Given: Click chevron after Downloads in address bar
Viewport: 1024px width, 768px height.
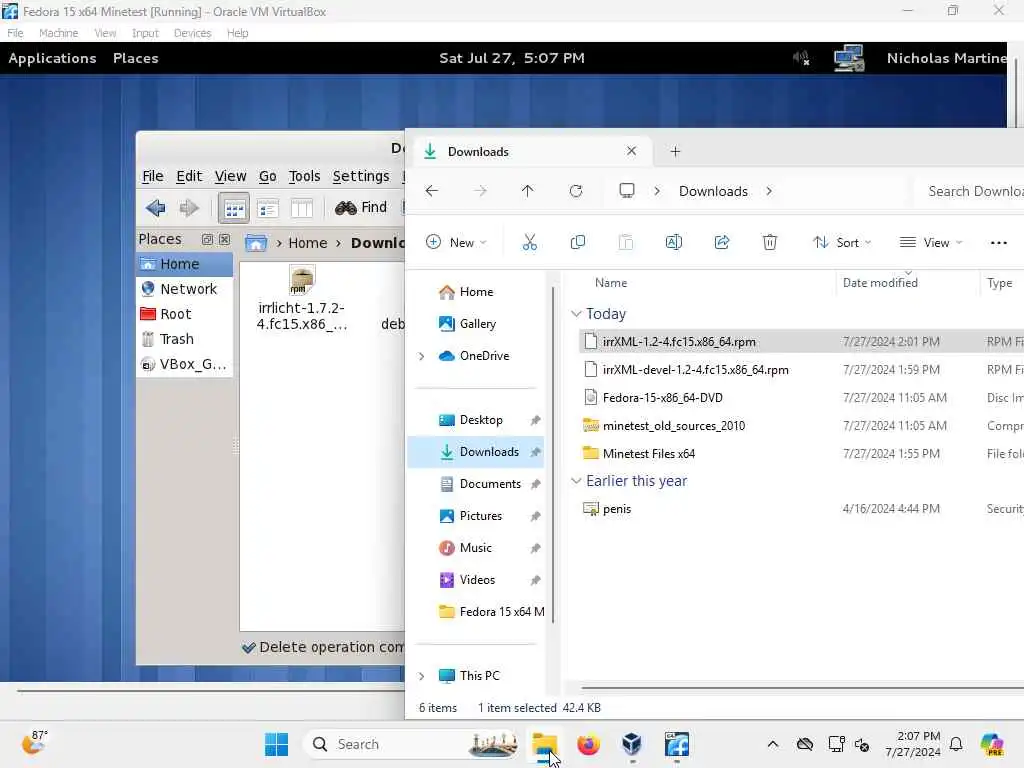Looking at the screenshot, I should coord(769,191).
